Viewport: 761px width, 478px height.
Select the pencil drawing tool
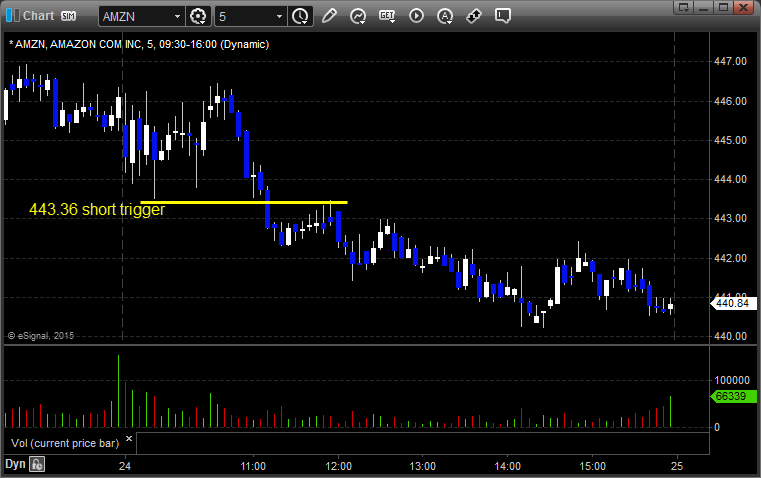tap(329, 16)
